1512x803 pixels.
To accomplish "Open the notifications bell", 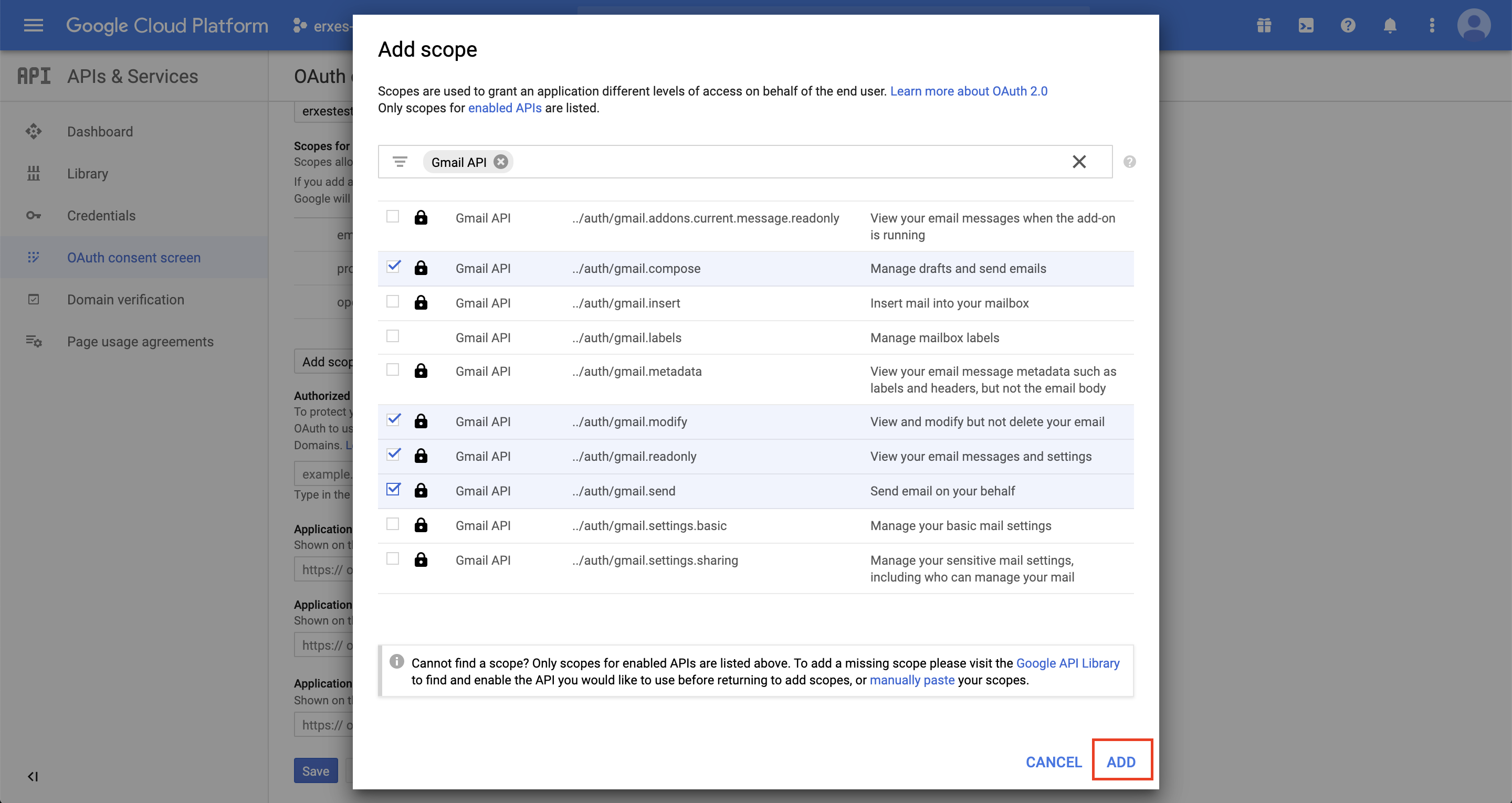I will click(1390, 25).
